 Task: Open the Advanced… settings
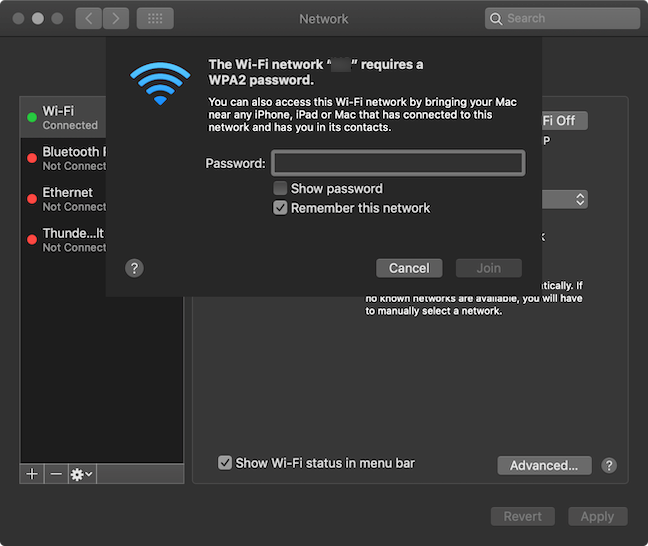[544, 465]
